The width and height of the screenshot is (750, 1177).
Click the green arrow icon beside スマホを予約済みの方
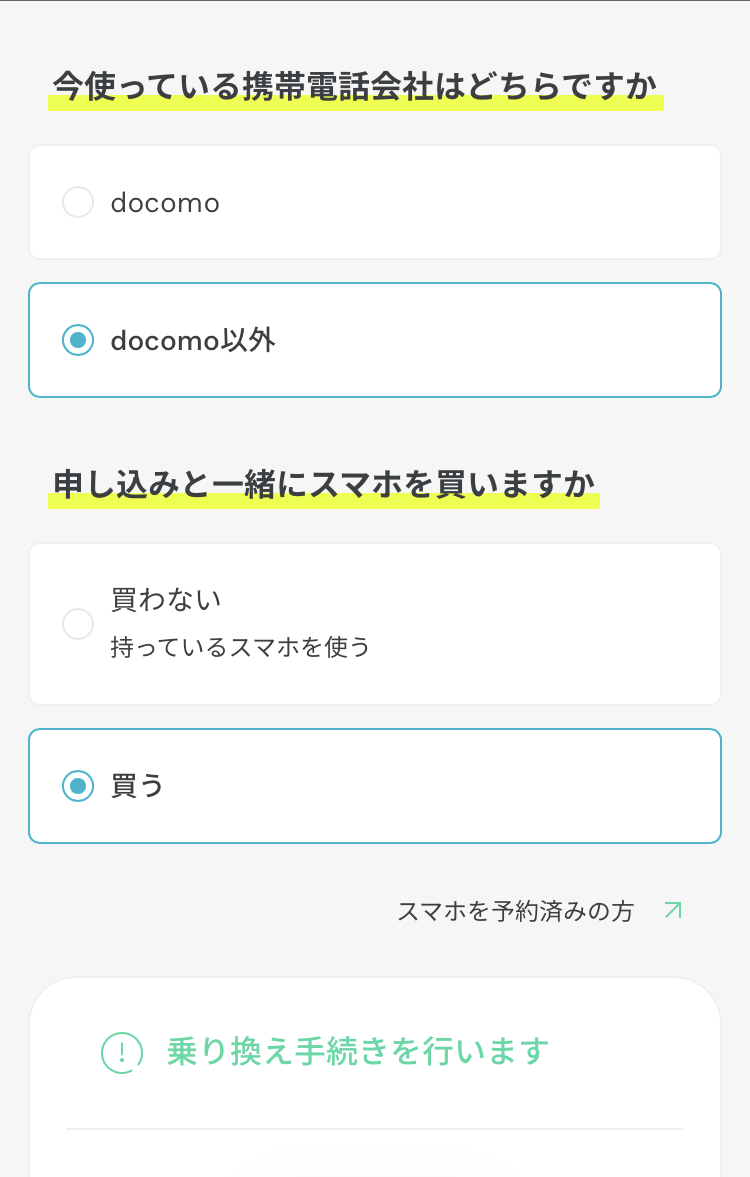(673, 911)
